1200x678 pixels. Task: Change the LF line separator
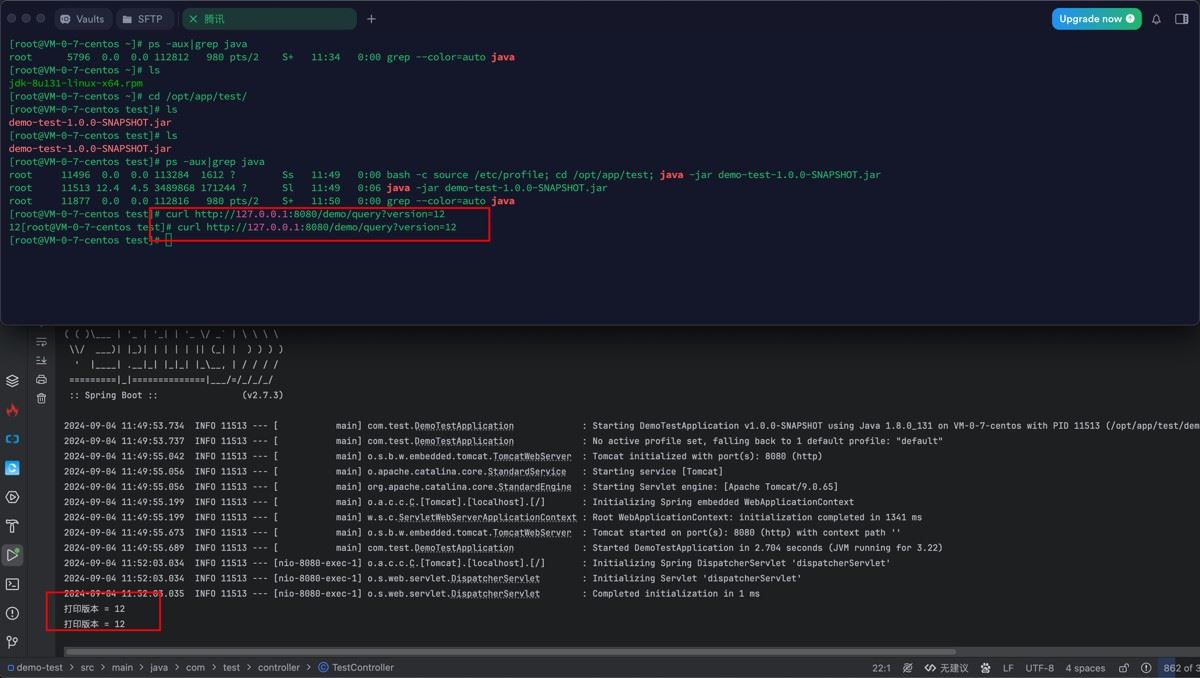(x=1008, y=667)
